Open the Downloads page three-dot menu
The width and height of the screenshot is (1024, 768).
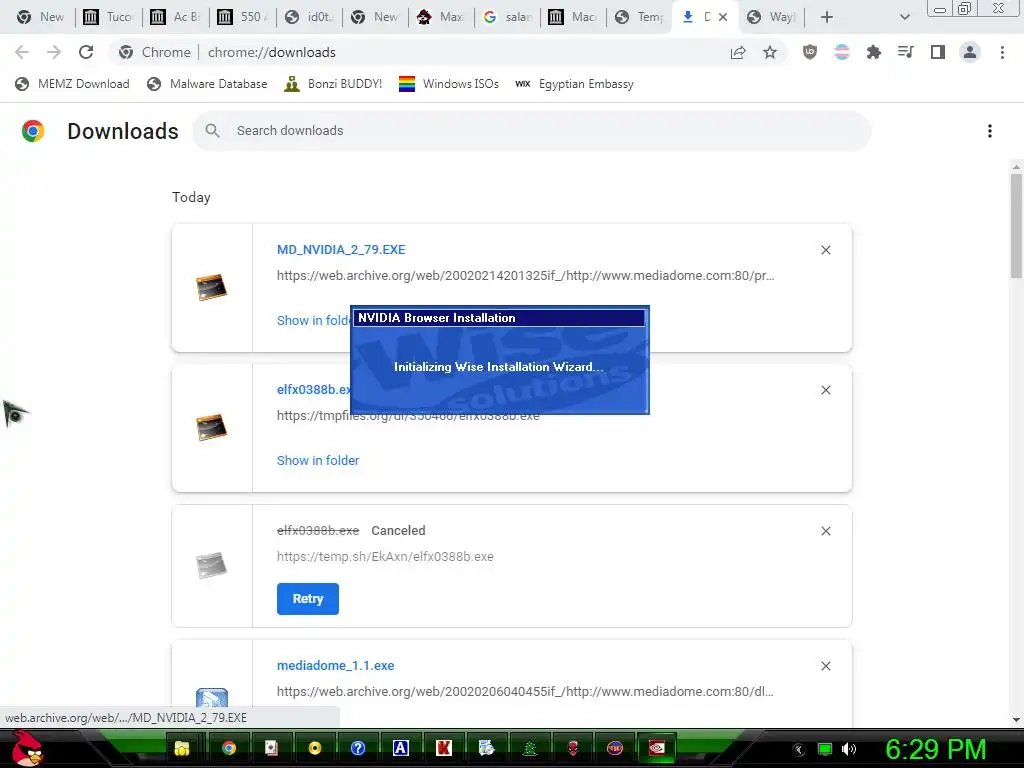tap(990, 131)
